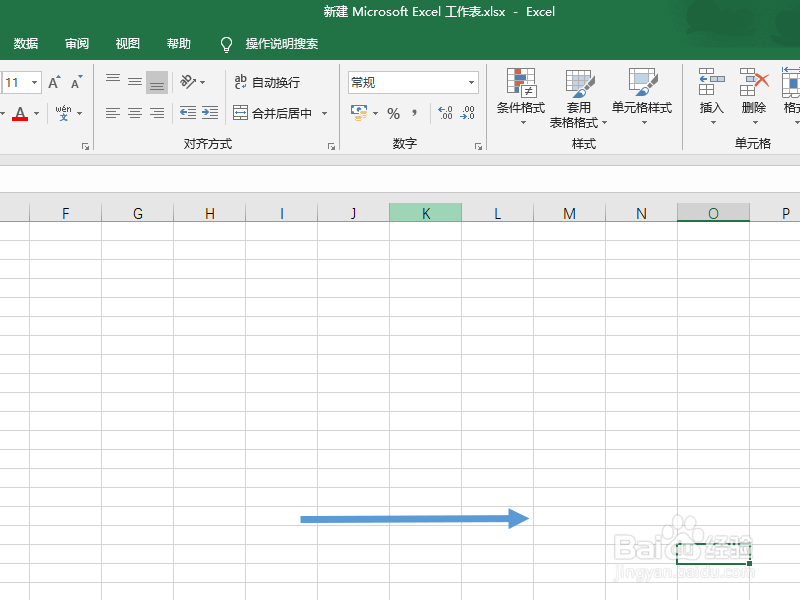This screenshot has height=600, width=800.
Task: Click 合并后居中 merge and center
Action: [x=272, y=113]
